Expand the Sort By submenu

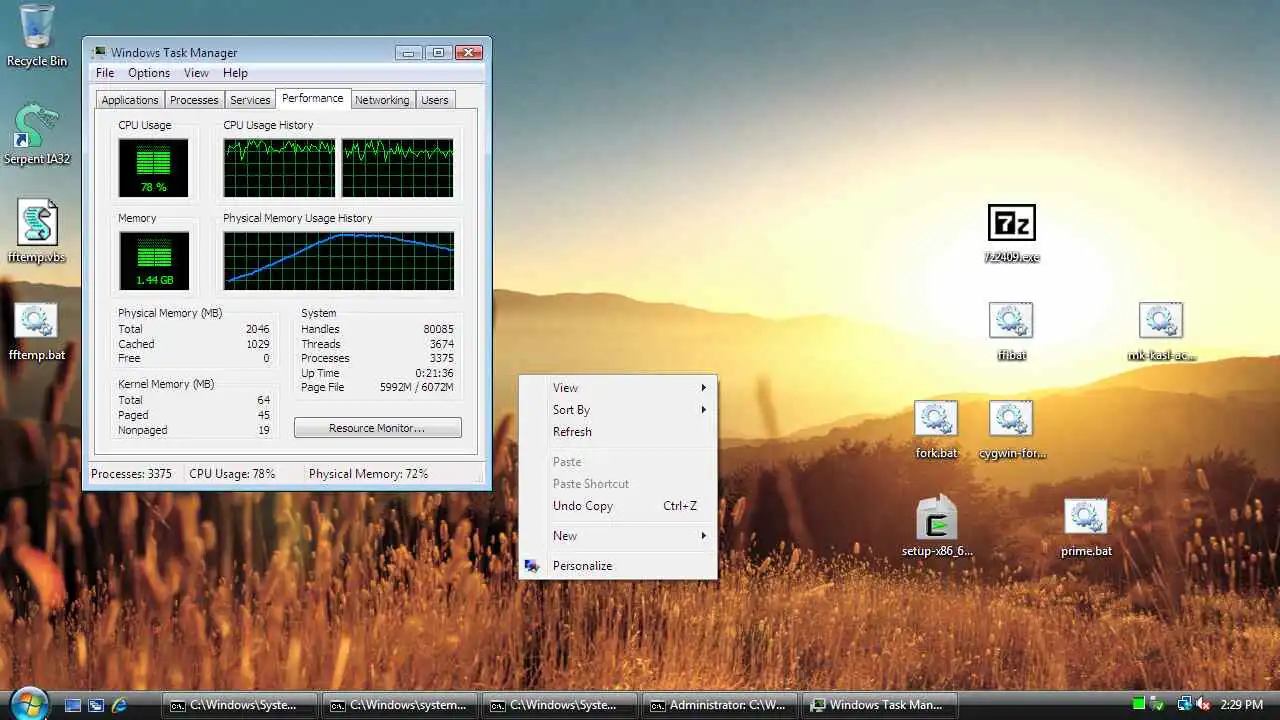coord(618,410)
